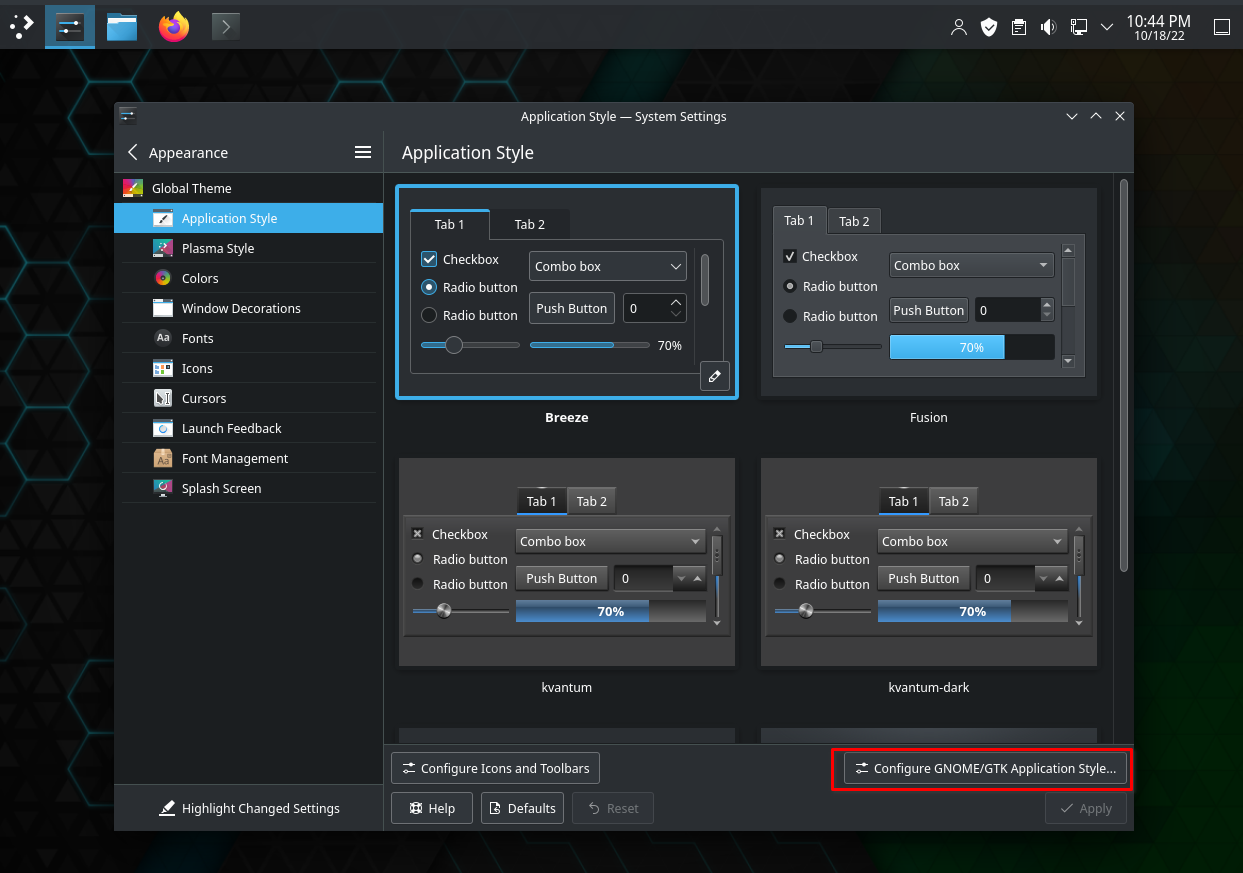Switch to Tab 2 in kvantum-dark preview

click(x=954, y=501)
